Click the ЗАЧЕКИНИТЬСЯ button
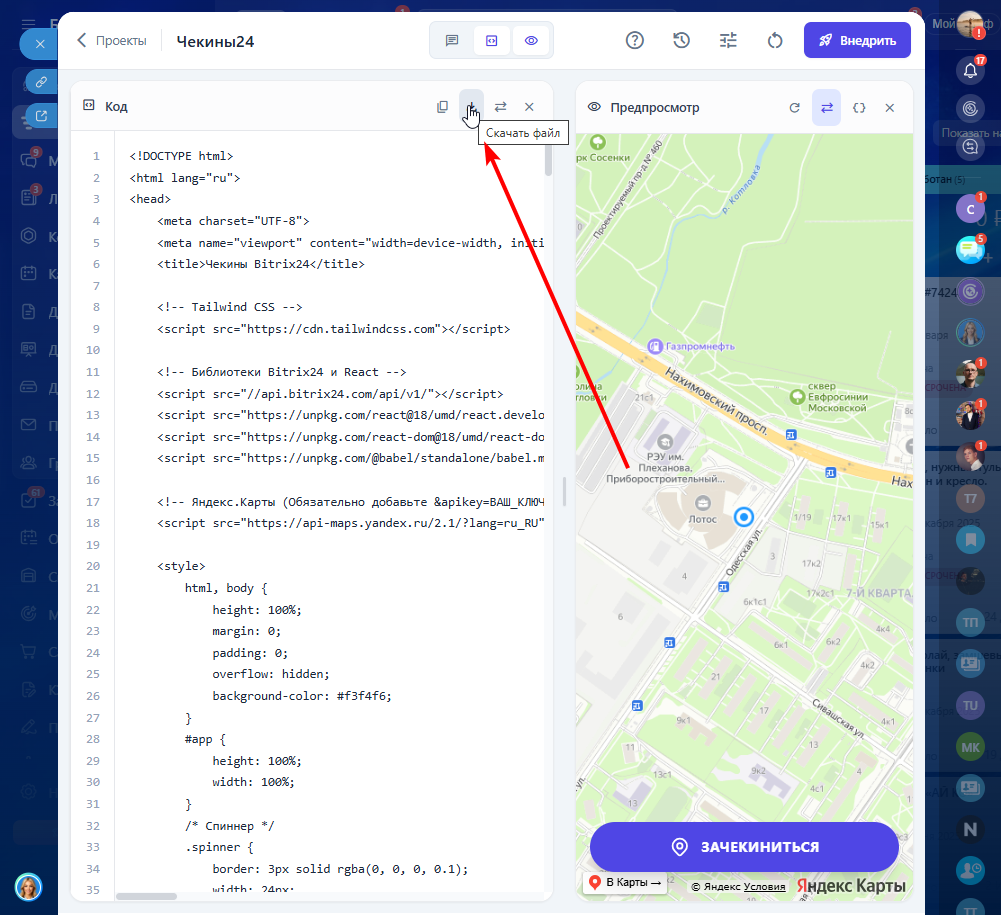Image resolution: width=1001 pixels, height=915 pixels. (744, 847)
